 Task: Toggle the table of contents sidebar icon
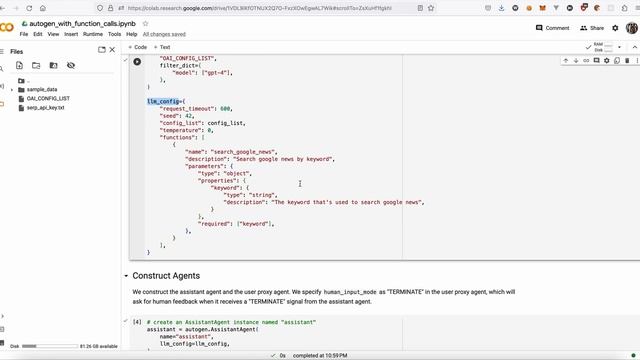(2, 51)
